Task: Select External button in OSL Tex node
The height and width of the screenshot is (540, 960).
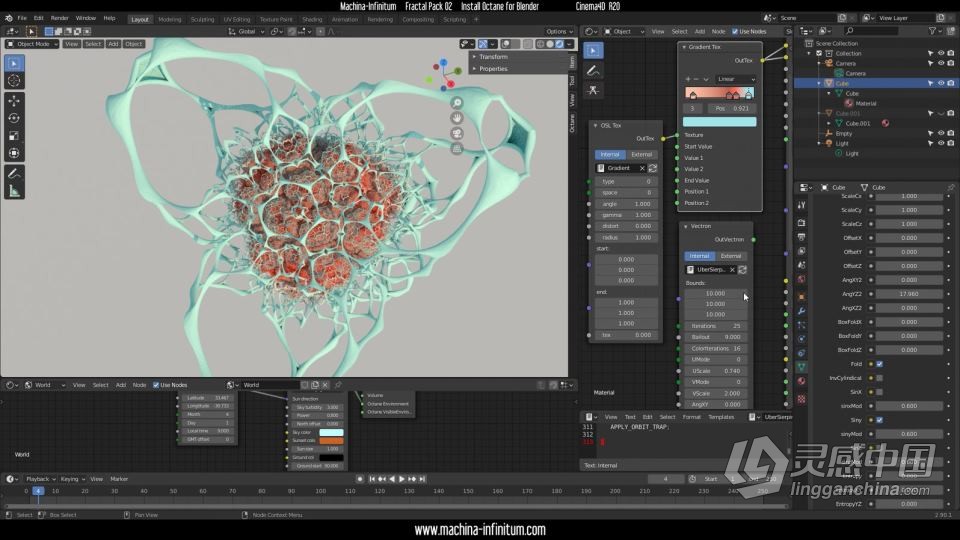Action: click(641, 154)
